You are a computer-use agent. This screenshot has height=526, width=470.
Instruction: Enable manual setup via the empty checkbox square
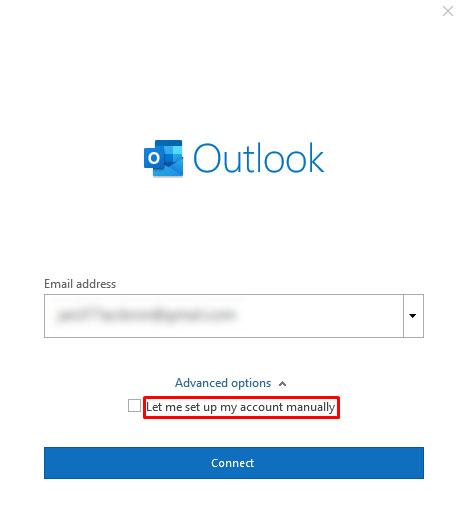134,405
